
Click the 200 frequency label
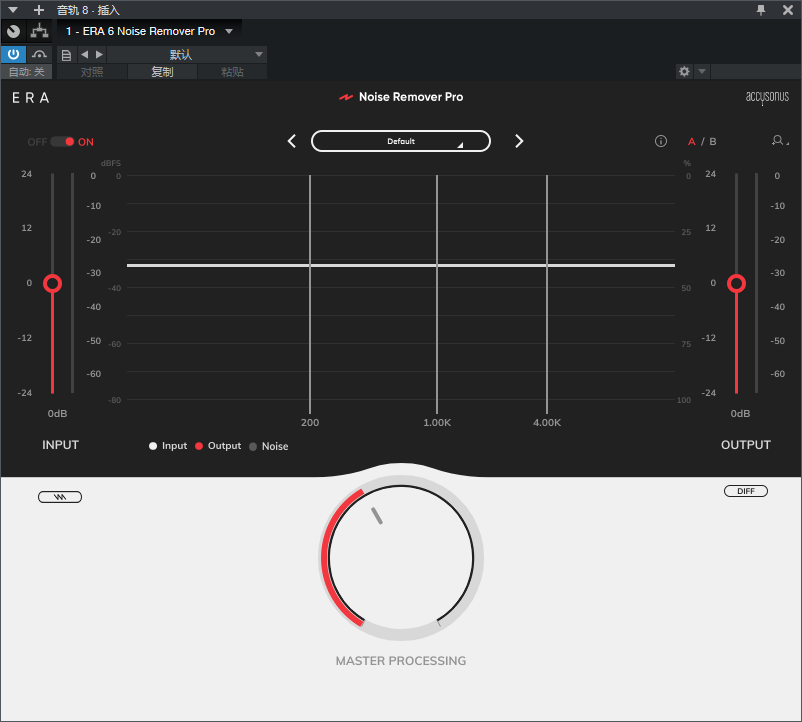(310, 422)
